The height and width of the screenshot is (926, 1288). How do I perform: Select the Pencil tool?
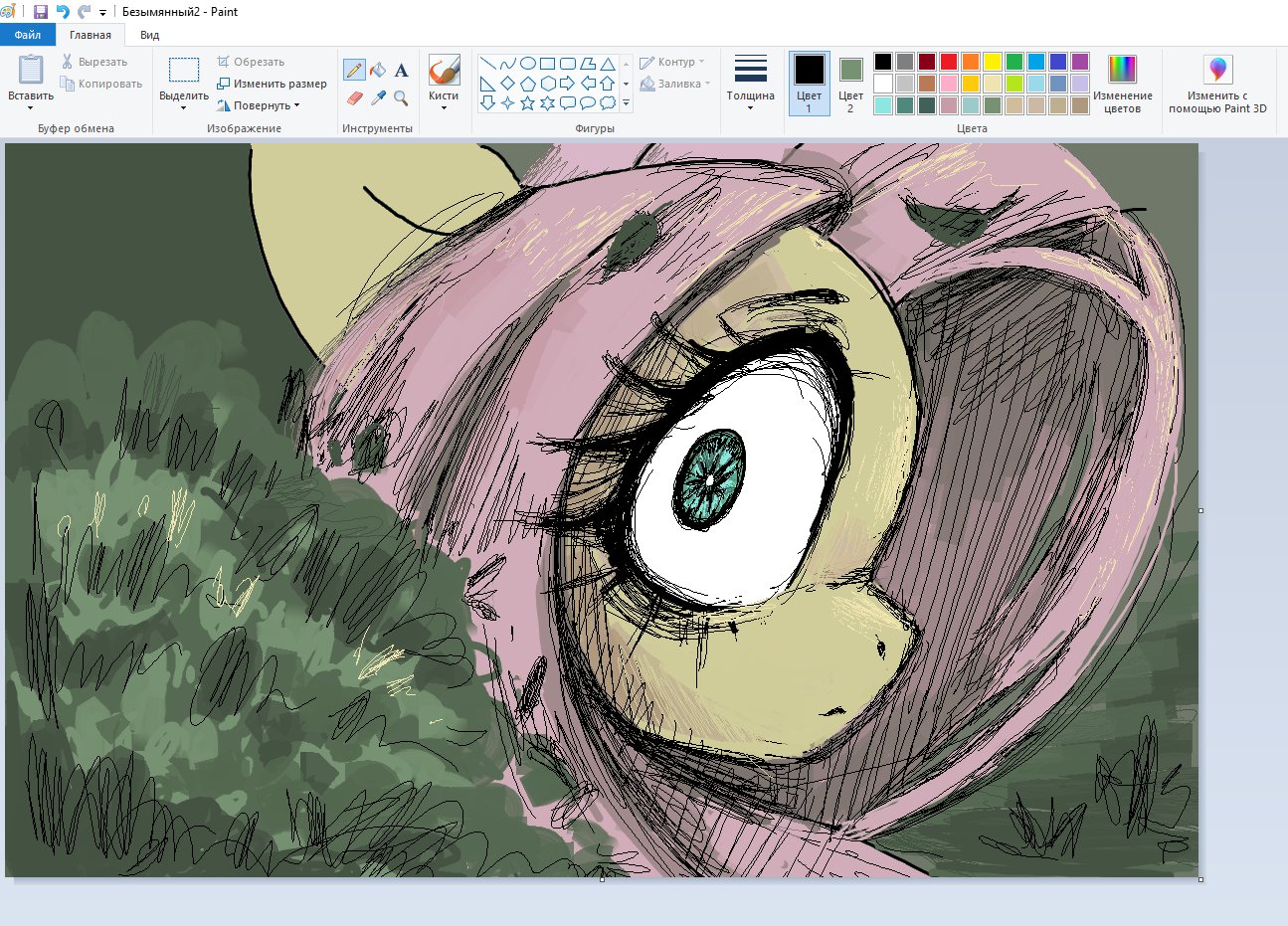click(x=354, y=71)
